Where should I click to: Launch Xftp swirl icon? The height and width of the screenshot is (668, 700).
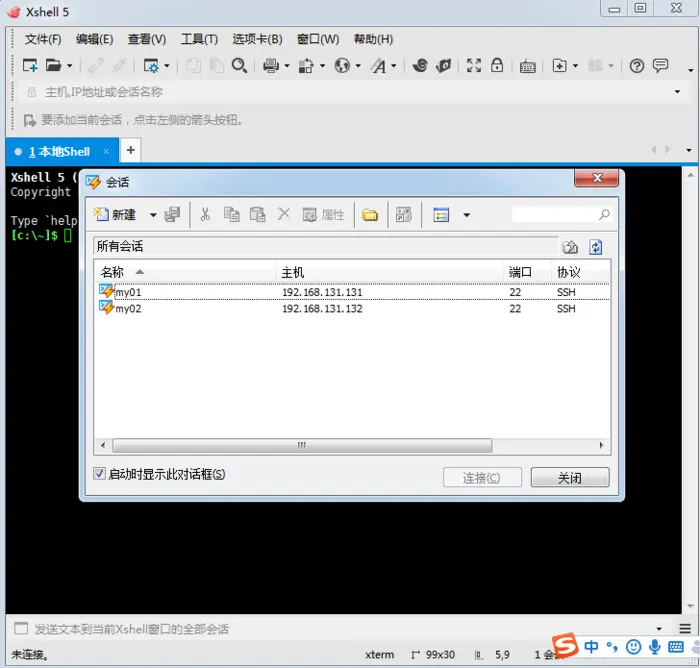[x=420, y=66]
